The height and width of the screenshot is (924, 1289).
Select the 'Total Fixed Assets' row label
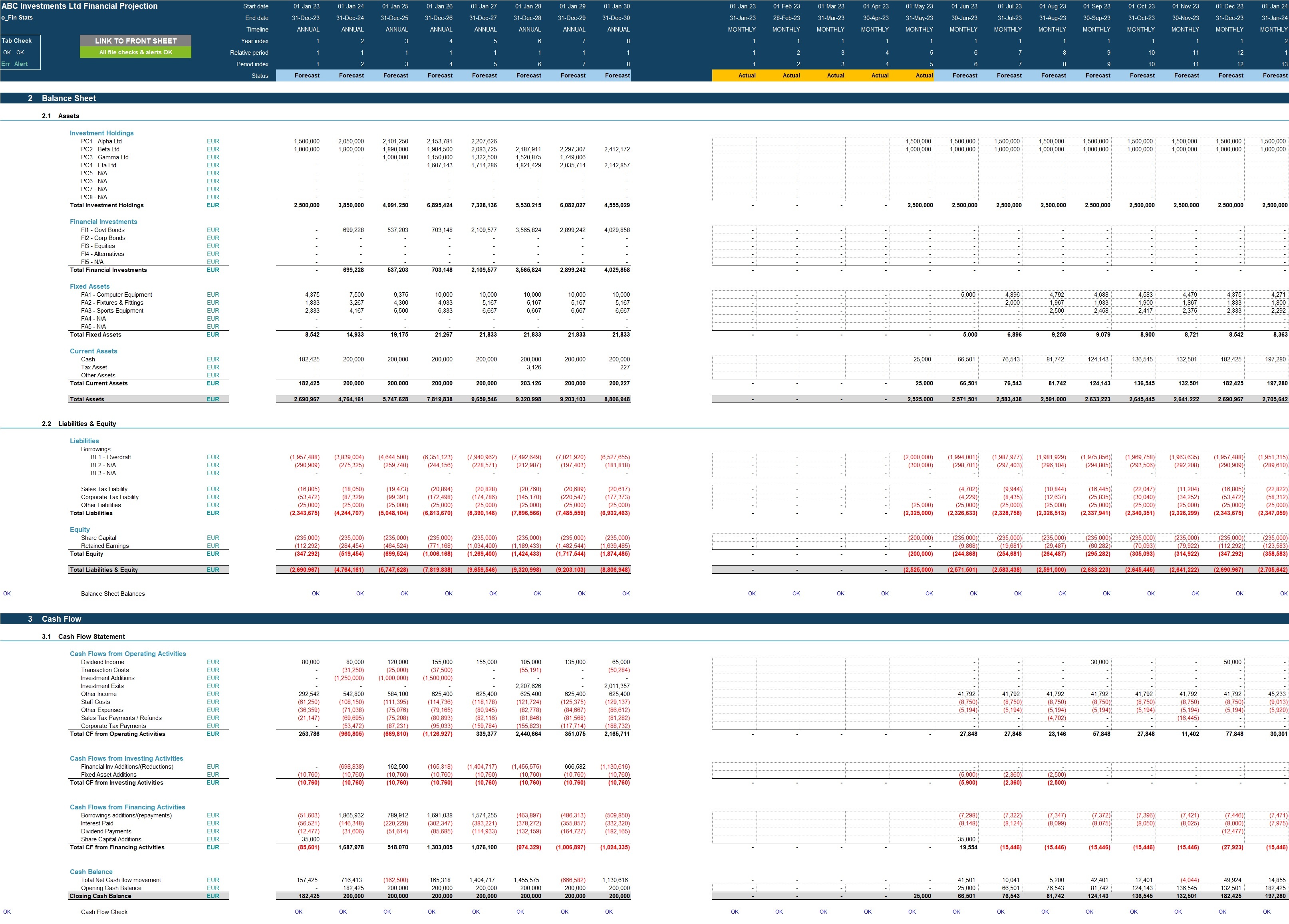tap(95, 335)
